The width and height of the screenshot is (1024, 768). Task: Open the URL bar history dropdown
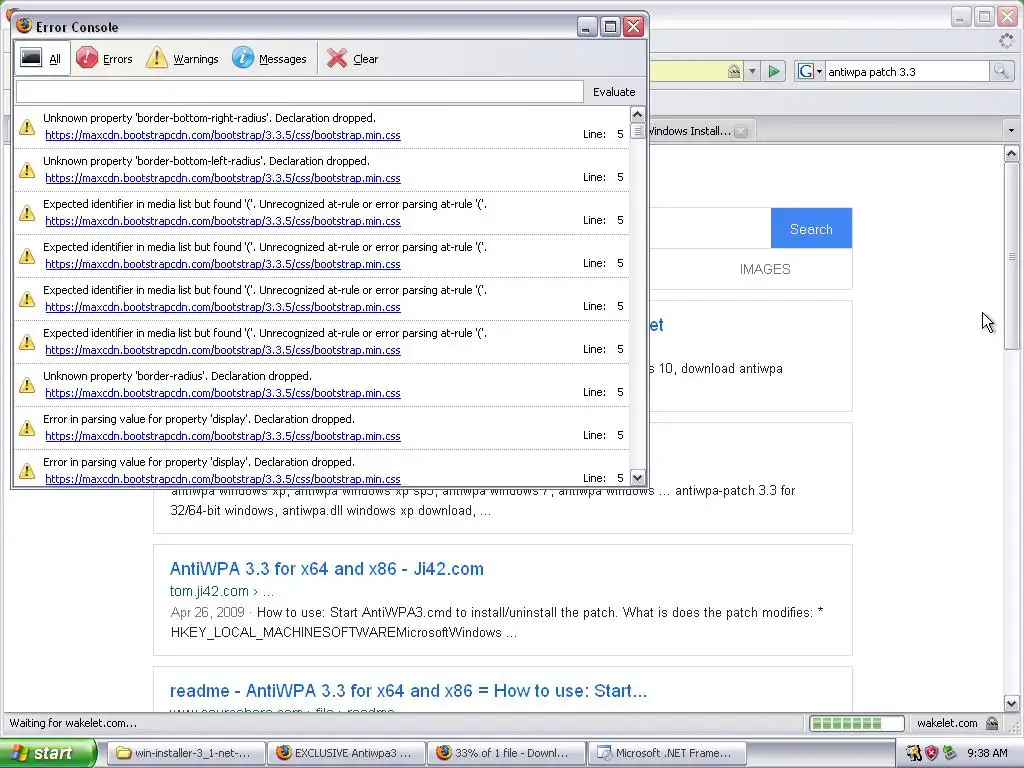(752, 71)
